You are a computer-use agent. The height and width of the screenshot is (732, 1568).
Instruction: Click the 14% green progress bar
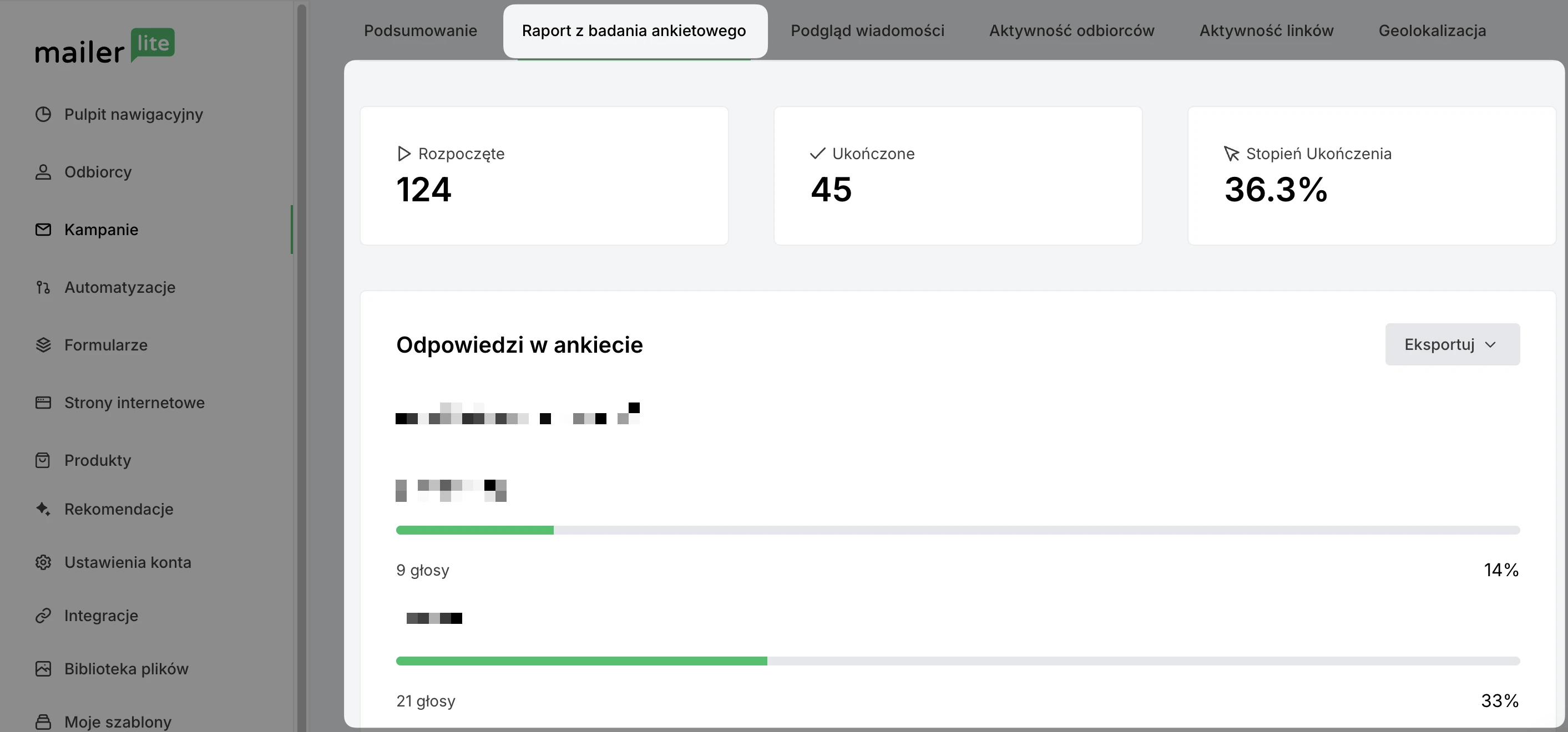pyautogui.click(x=475, y=530)
